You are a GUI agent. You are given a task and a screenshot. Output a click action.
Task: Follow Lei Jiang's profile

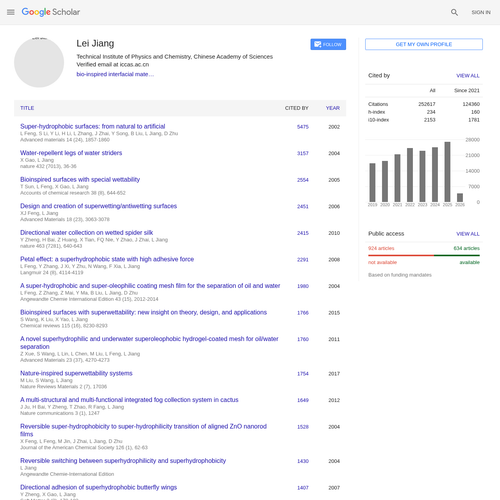tap(328, 44)
